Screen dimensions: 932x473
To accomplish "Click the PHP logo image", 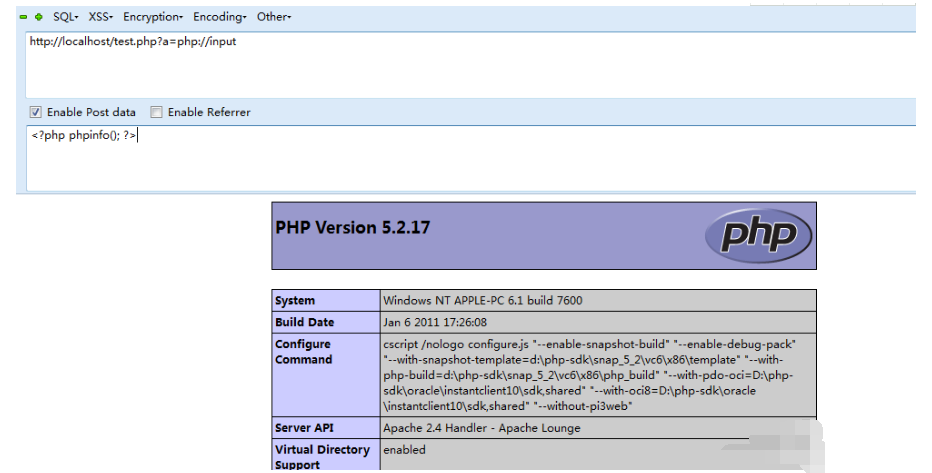I will [x=760, y=236].
